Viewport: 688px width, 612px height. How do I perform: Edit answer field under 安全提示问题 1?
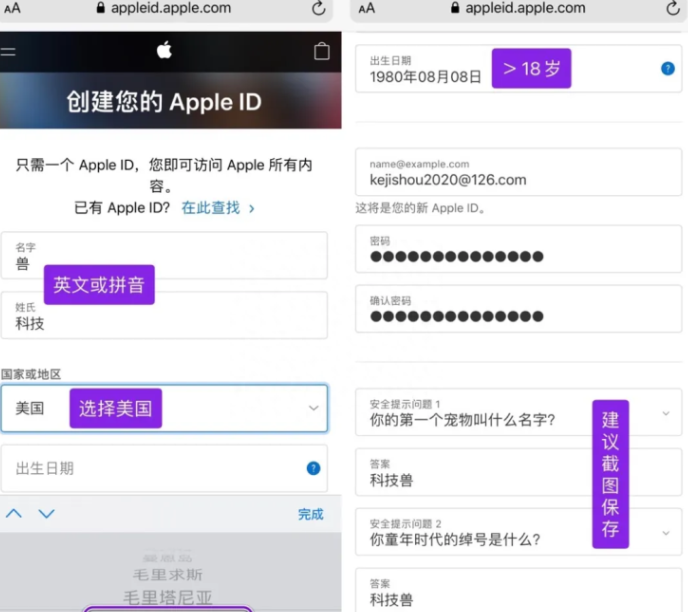(x=518, y=472)
